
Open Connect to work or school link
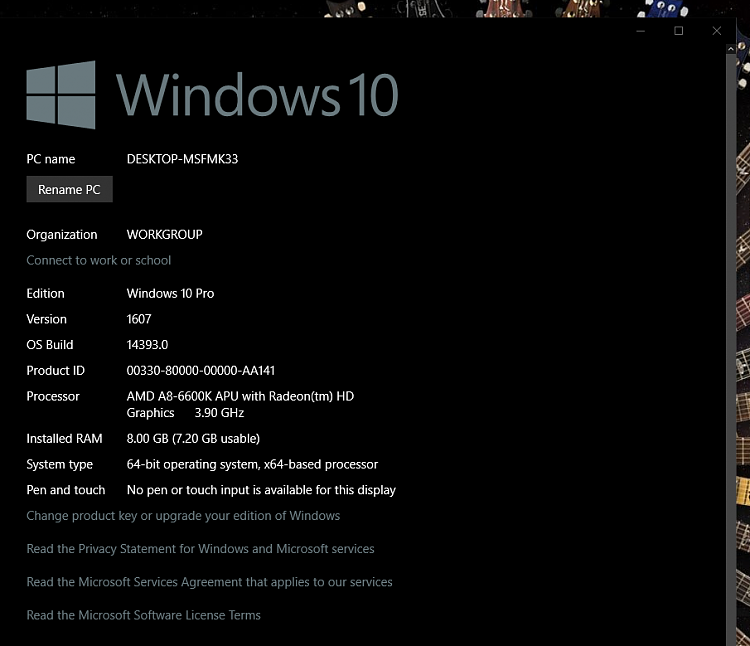point(99,260)
